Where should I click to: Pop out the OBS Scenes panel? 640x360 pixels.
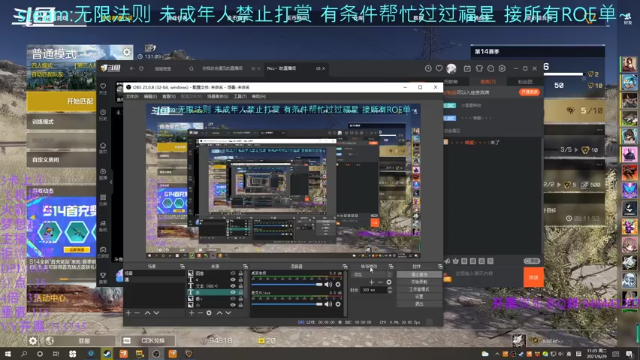click(x=182, y=266)
